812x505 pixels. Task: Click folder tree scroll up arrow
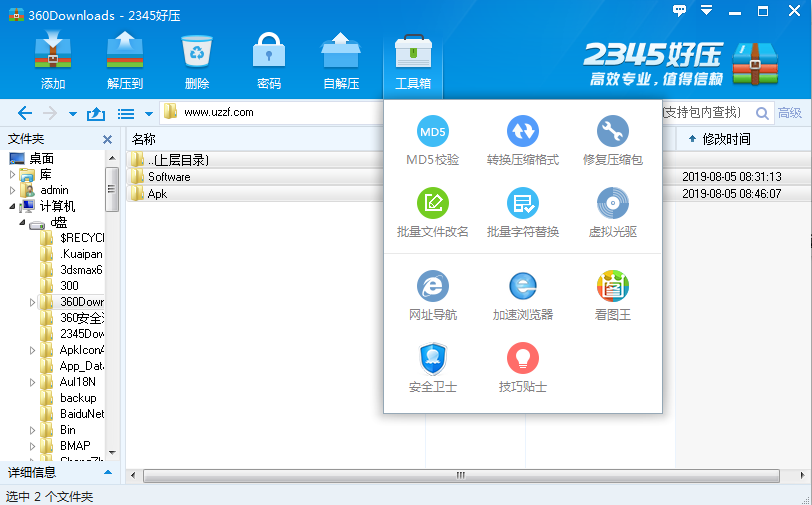click(x=112, y=158)
